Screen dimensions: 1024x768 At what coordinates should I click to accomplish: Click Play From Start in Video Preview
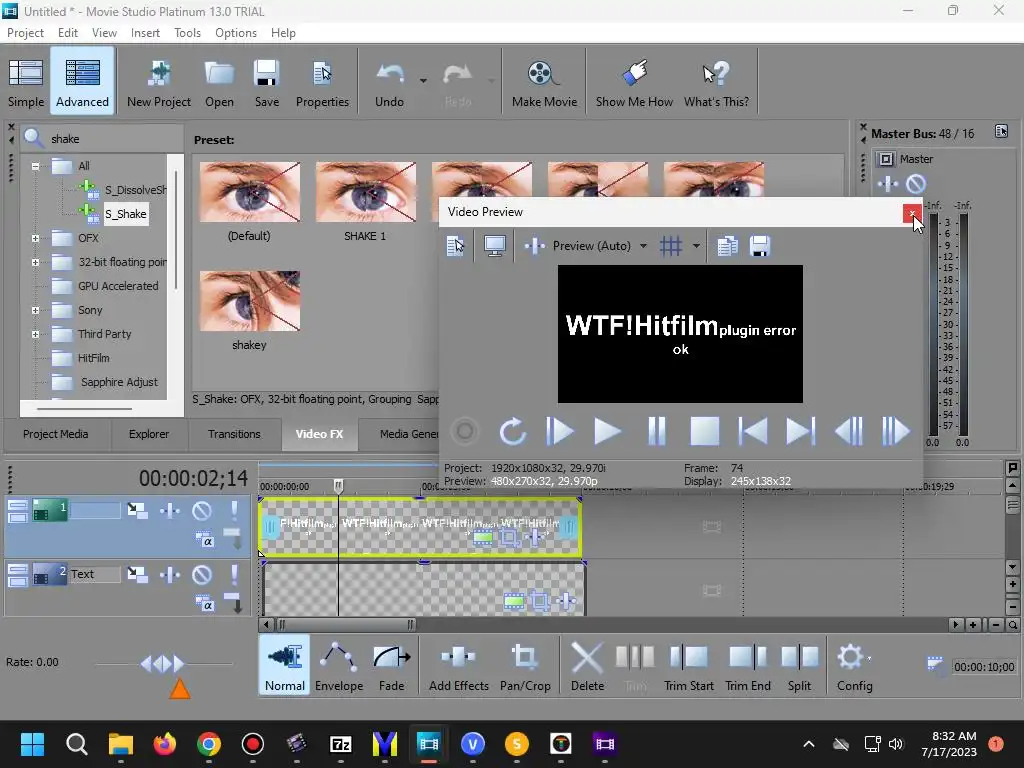(560, 432)
